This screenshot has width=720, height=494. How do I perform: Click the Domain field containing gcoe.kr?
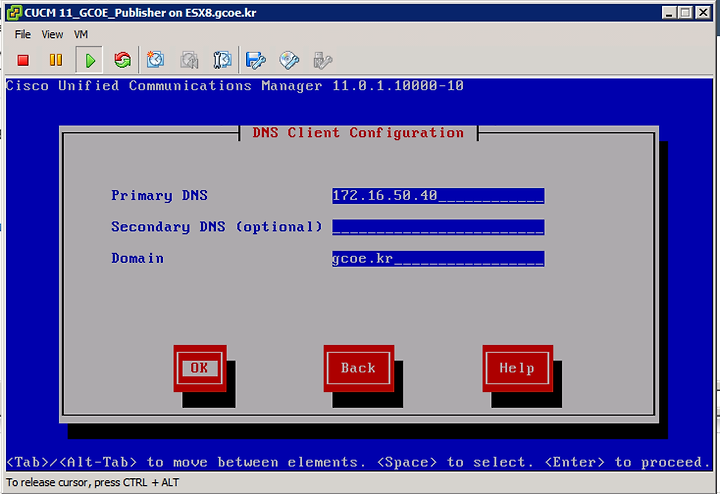[x=438, y=258]
